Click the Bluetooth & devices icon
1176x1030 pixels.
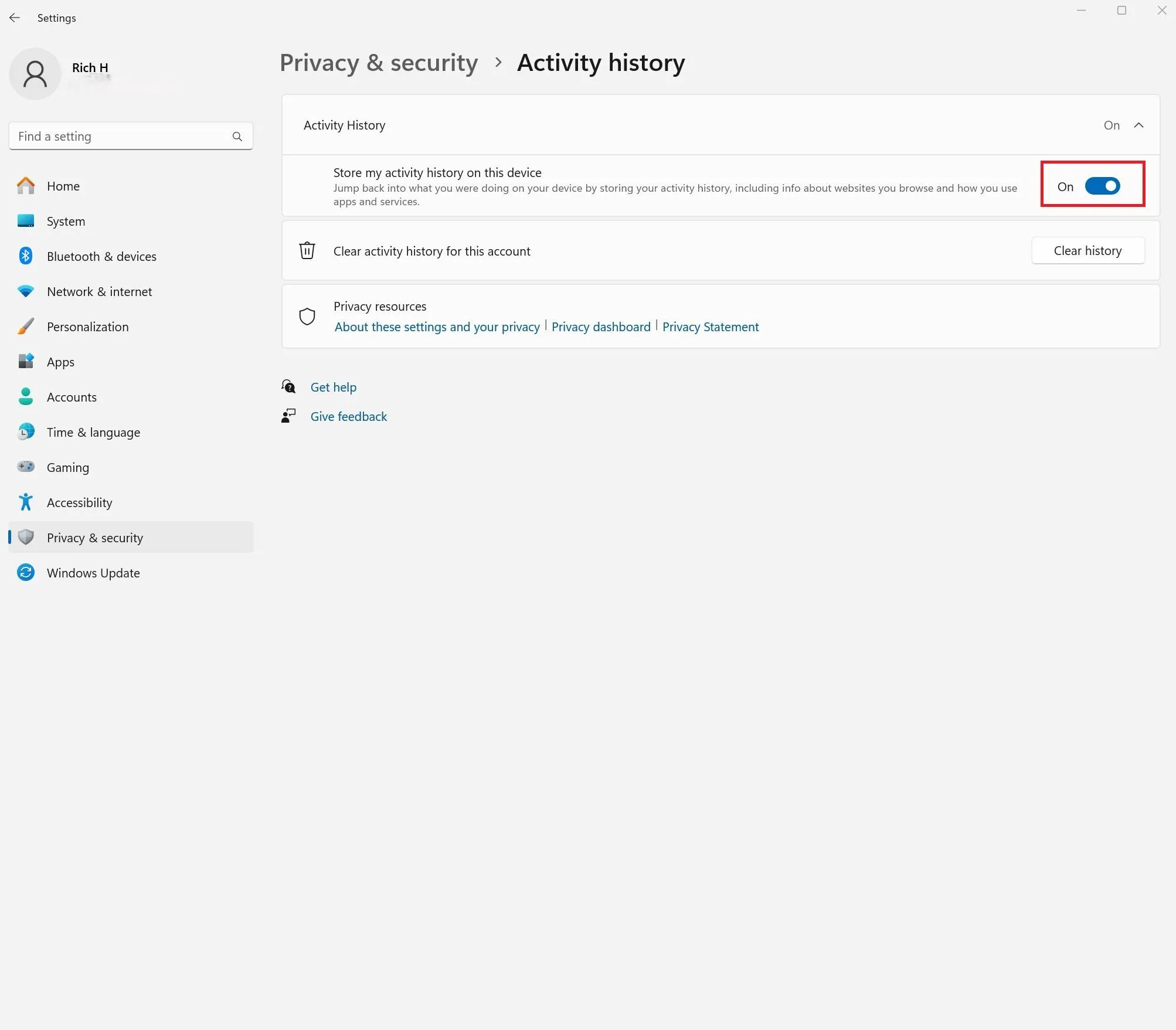(26, 256)
